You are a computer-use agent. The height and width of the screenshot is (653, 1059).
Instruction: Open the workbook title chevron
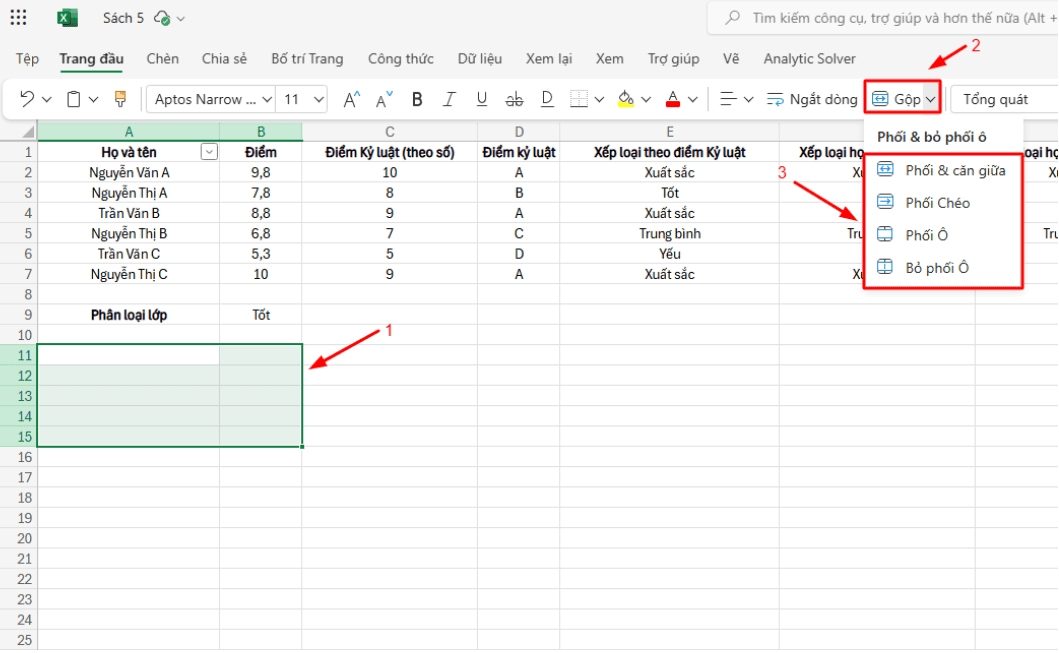[180, 19]
